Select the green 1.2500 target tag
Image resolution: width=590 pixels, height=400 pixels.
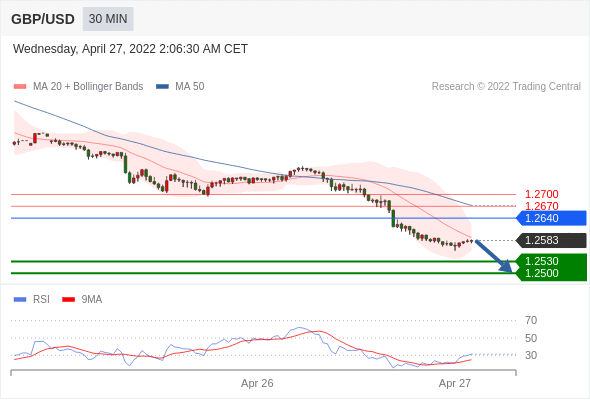pos(551,274)
